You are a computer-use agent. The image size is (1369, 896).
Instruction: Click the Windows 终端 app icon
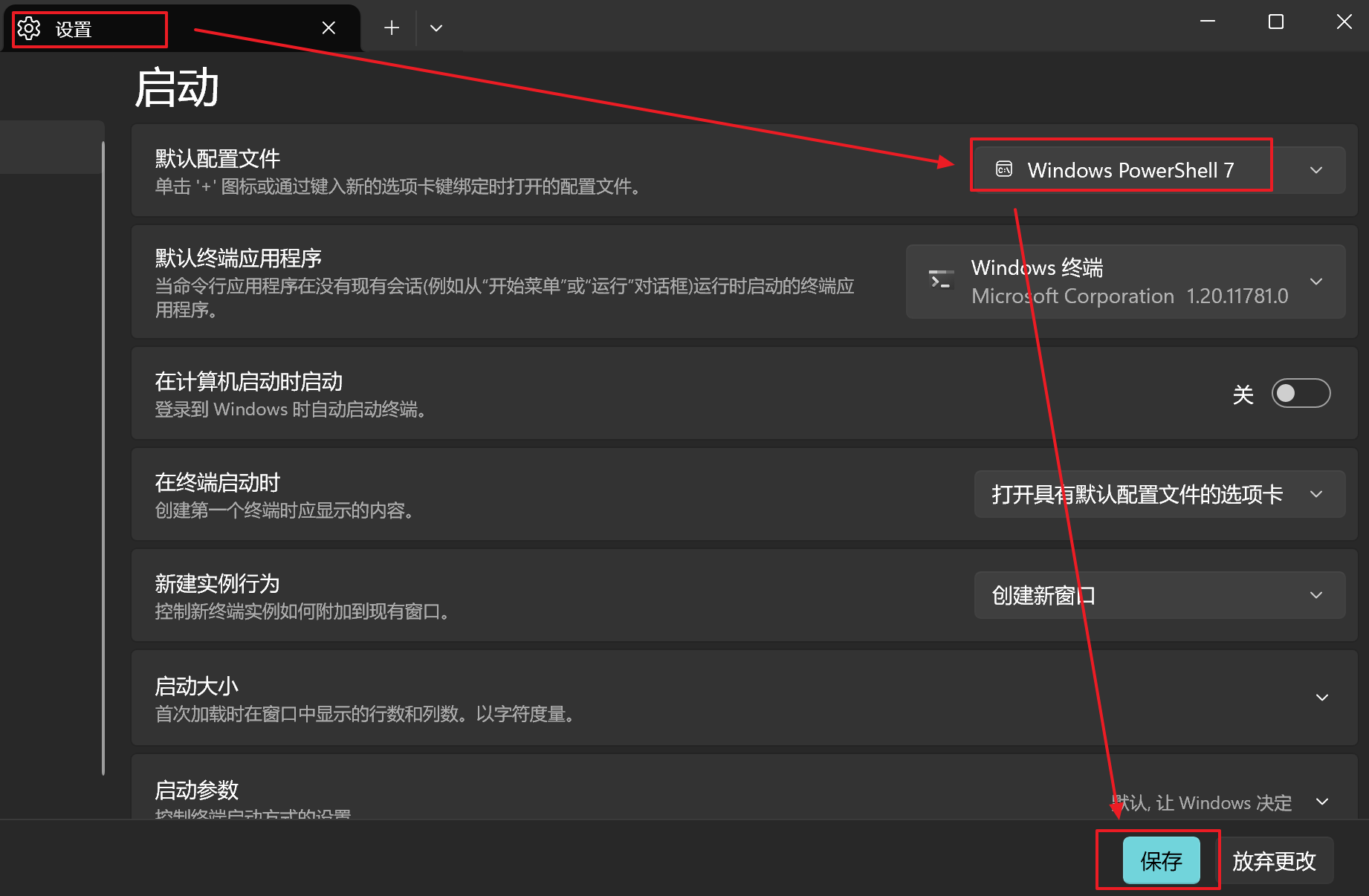click(941, 279)
